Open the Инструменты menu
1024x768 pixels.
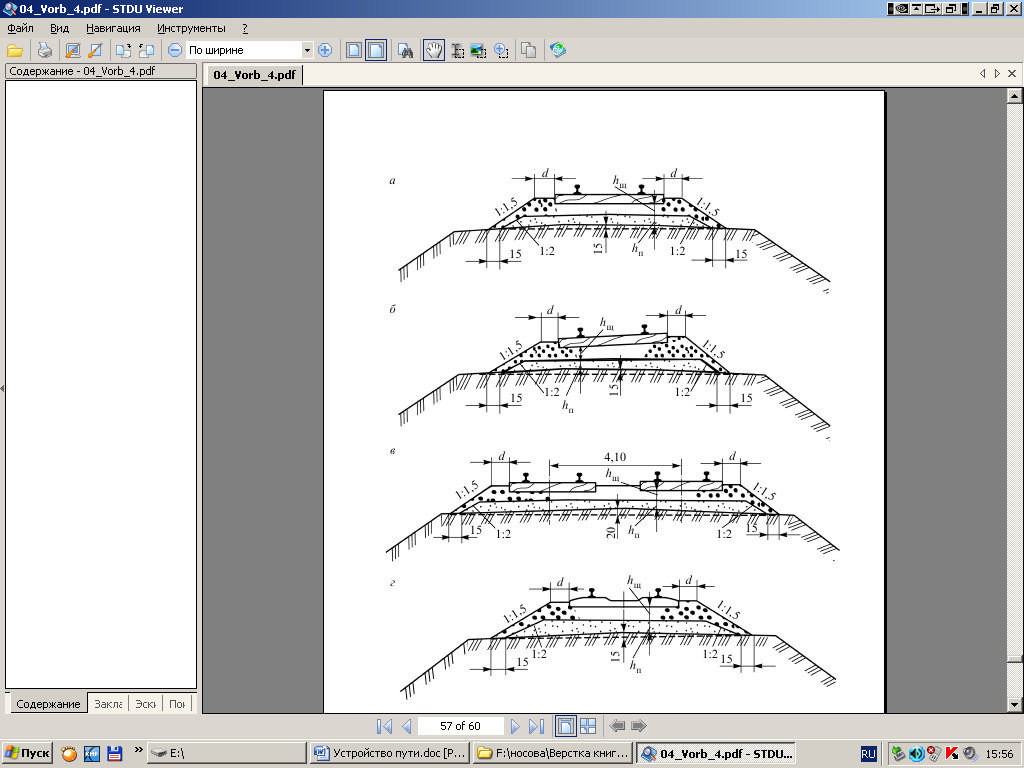tap(191, 28)
